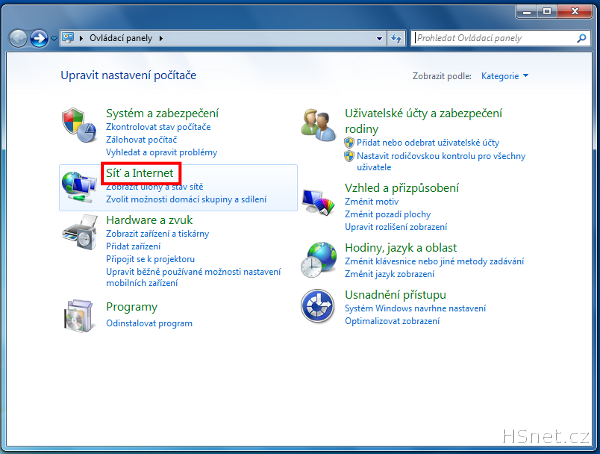Click Přidat nebo odebrat uživatelské účty
Viewport: 600px width, 454px height.
point(428,143)
